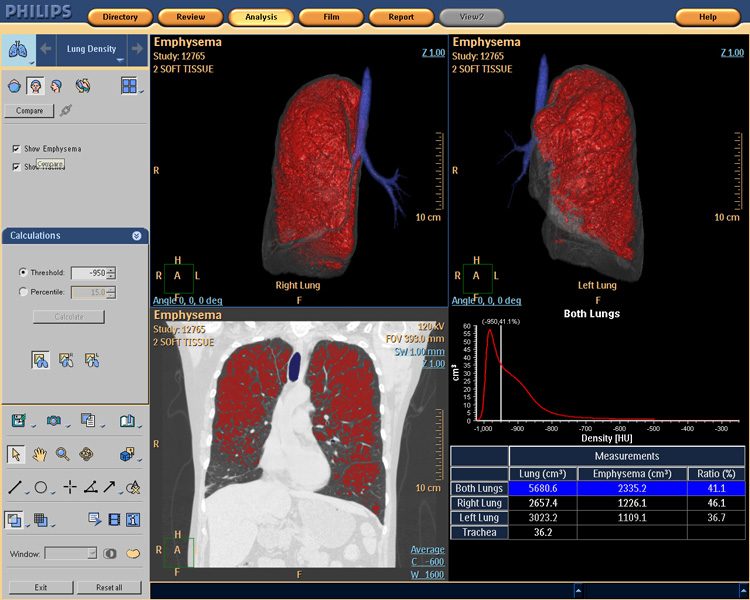Select the frontal face orientation icon
The height and width of the screenshot is (600, 750).
tap(35, 86)
